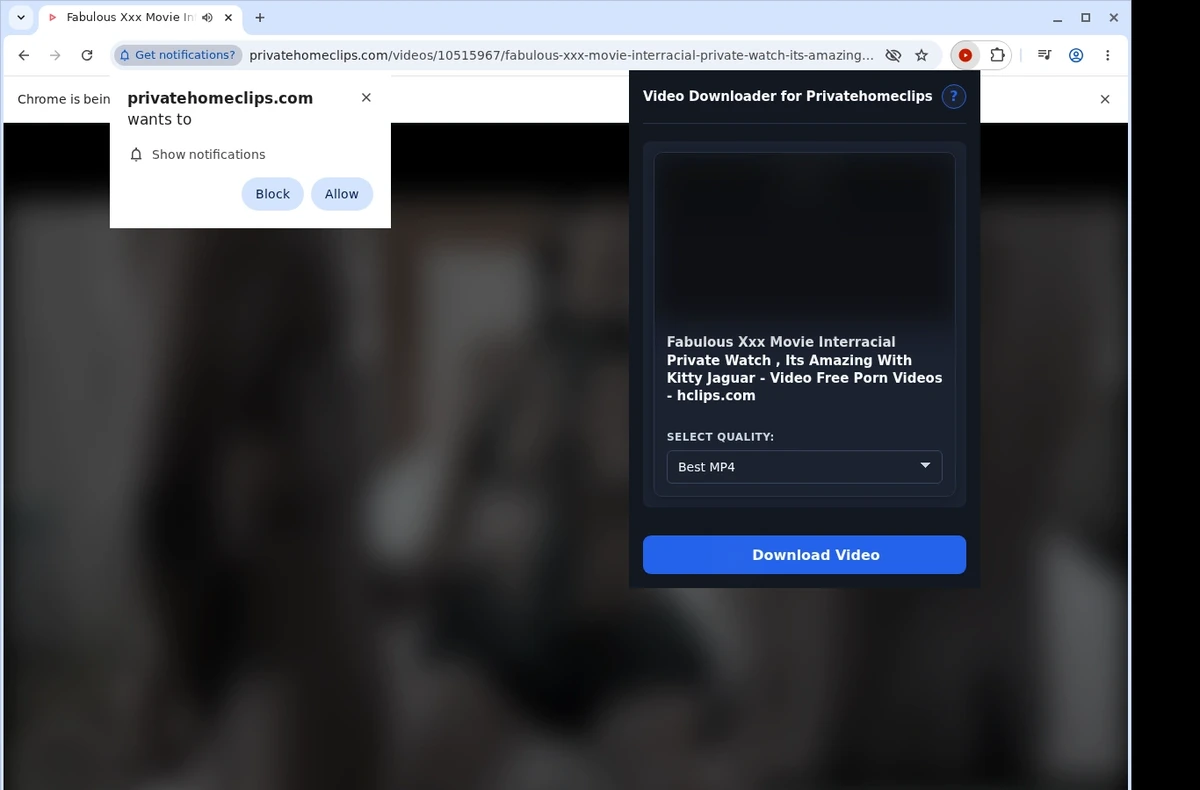
Task: Block notifications from privatehomeclips.com
Action: coord(272,194)
